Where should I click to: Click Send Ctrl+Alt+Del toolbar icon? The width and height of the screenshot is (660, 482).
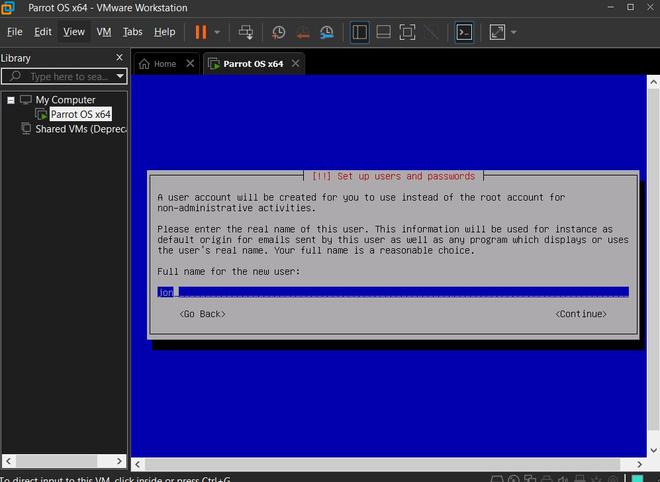[246, 32]
